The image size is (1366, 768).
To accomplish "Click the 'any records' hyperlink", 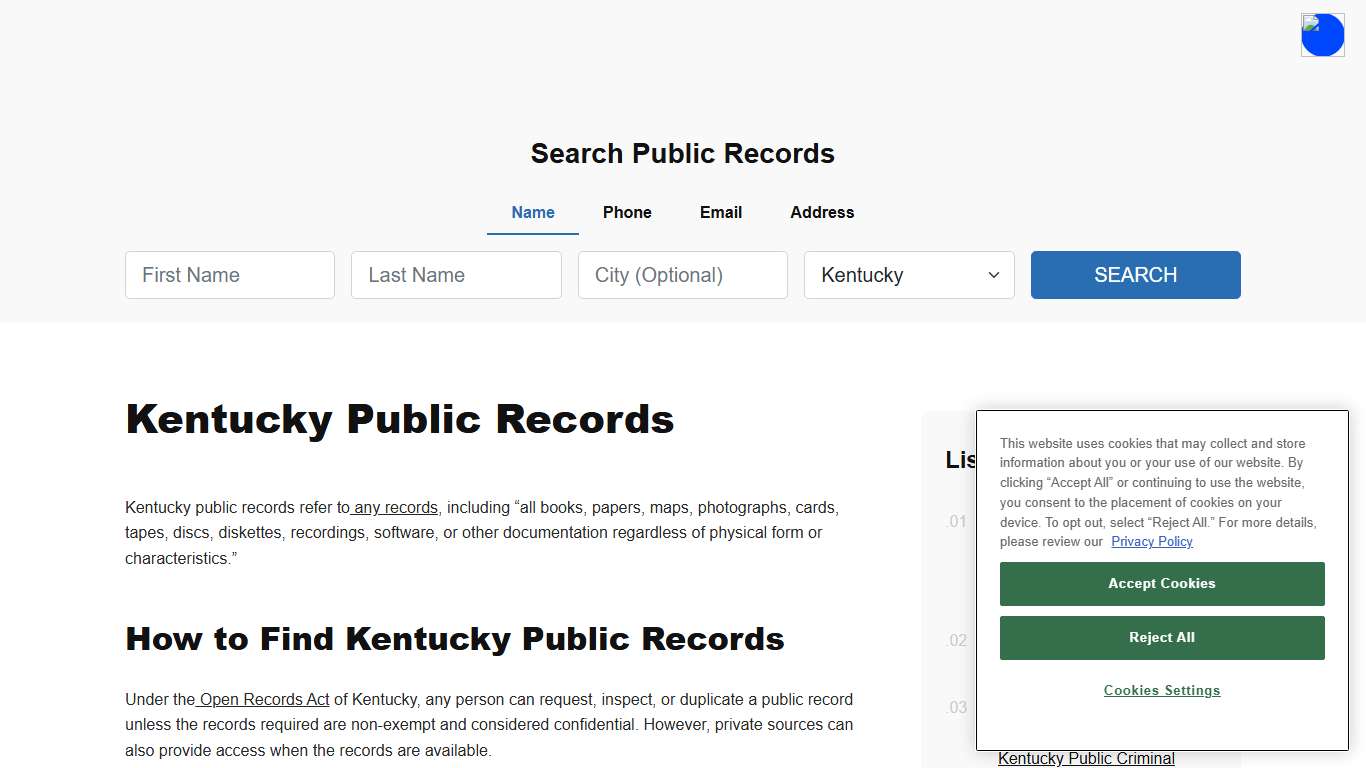I will (x=394, y=507).
